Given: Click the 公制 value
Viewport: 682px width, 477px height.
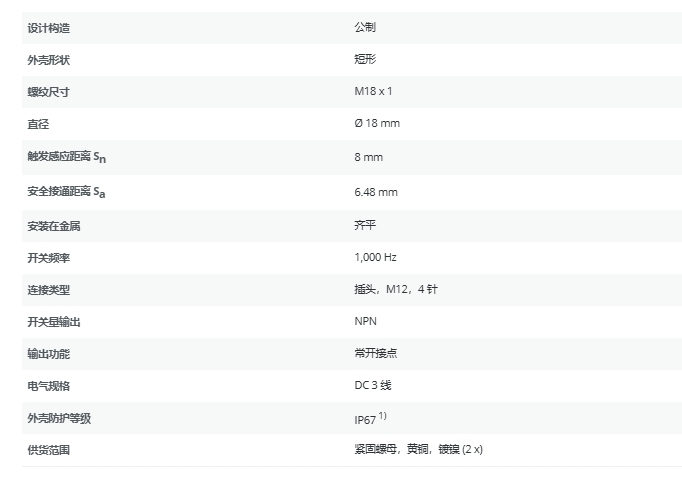Looking at the screenshot, I should (365, 28).
